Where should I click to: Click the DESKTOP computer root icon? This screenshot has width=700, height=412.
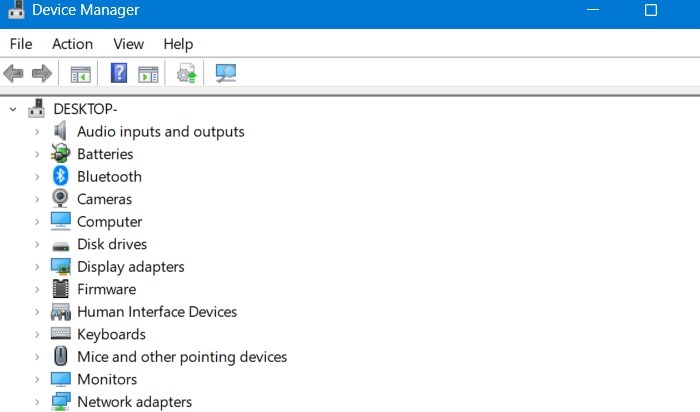tap(36, 108)
